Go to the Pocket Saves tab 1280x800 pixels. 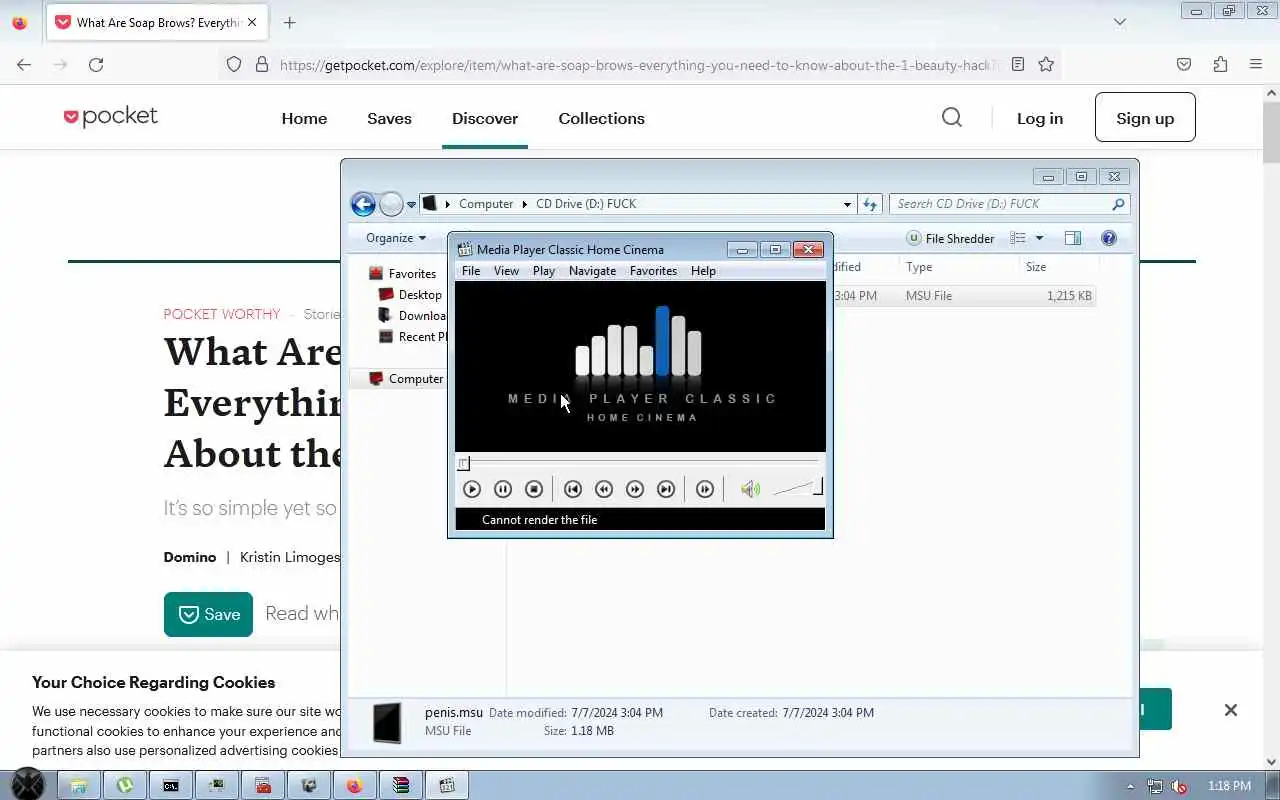(389, 118)
